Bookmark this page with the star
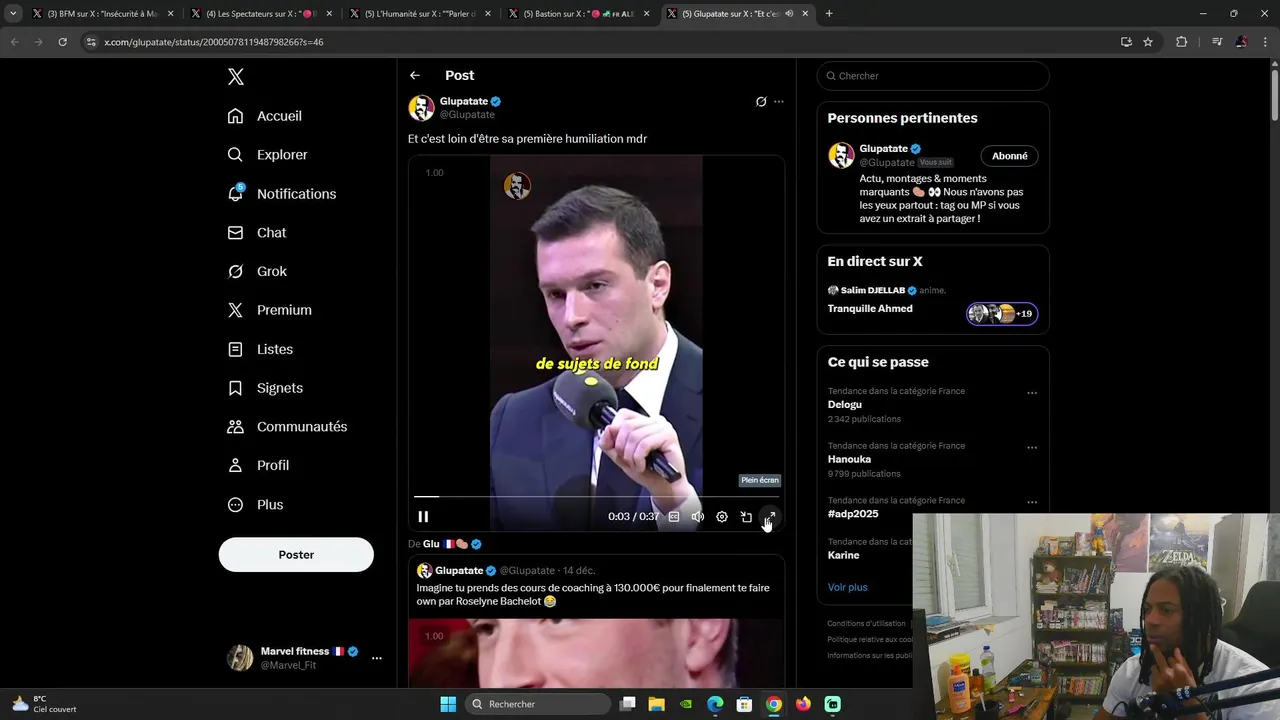Screen dimensions: 1280x720 (1148, 42)
